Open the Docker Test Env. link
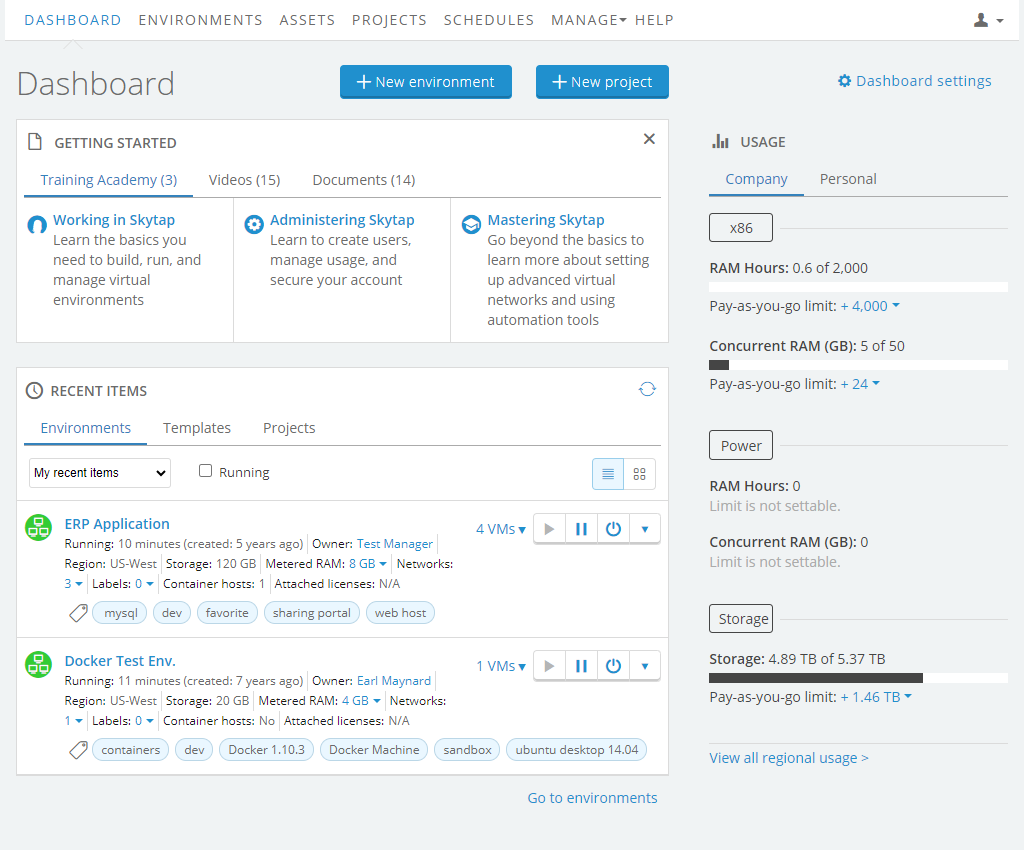1024x850 pixels. [120, 661]
